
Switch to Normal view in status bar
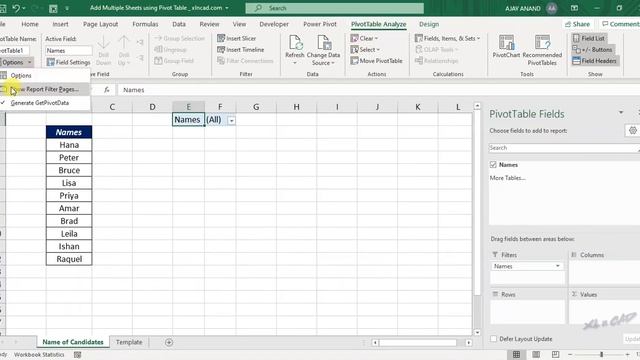pyautogui.click(x=516, y=354)
